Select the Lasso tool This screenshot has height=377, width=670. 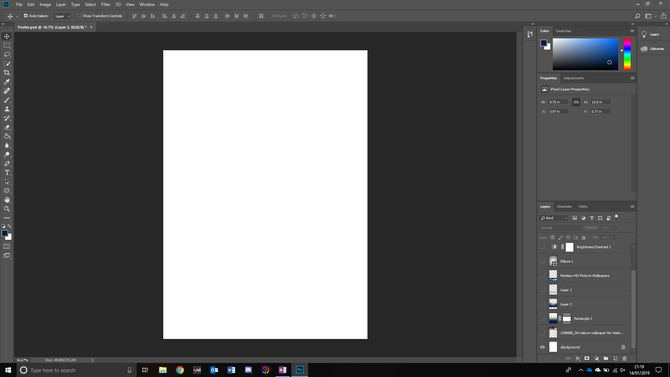point(7,55)
